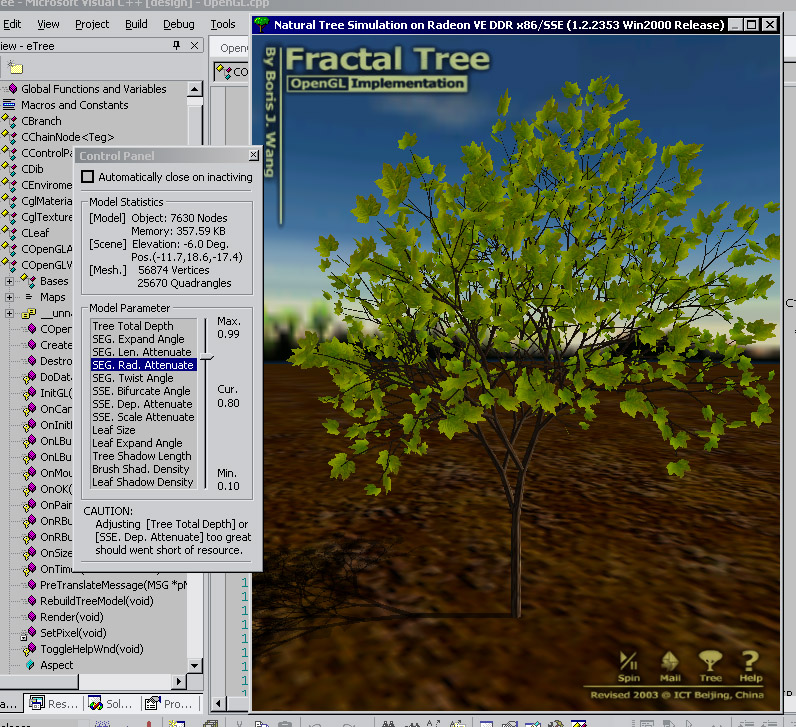This screenshot has height=727, width=796.
Task: Expand the Bases node
Action: pyautogui.click(x=10, y=281)
